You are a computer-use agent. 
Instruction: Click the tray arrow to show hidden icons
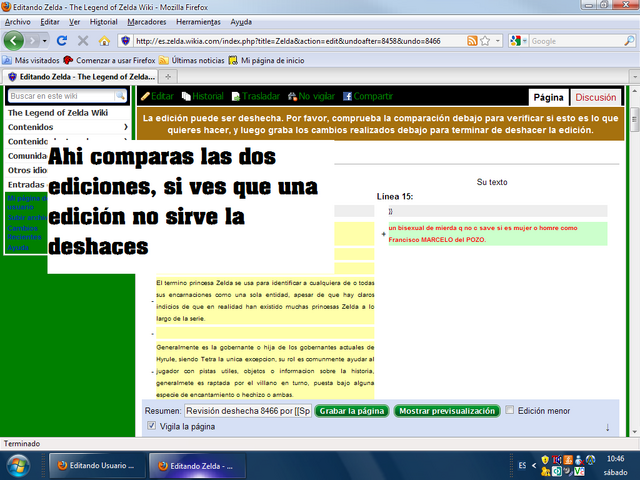[534, 465]
